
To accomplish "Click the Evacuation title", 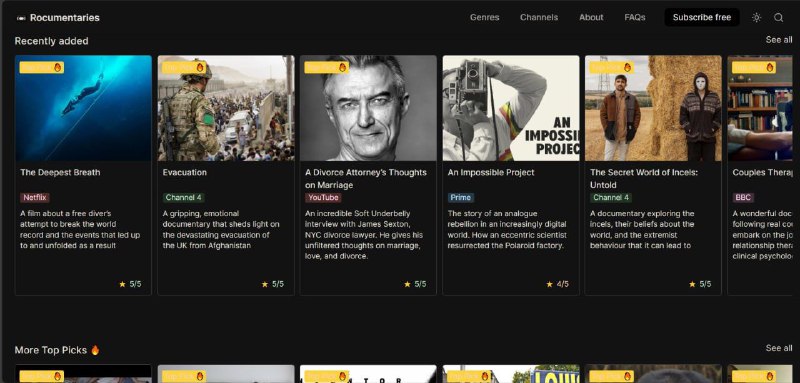I will (185, 172).
